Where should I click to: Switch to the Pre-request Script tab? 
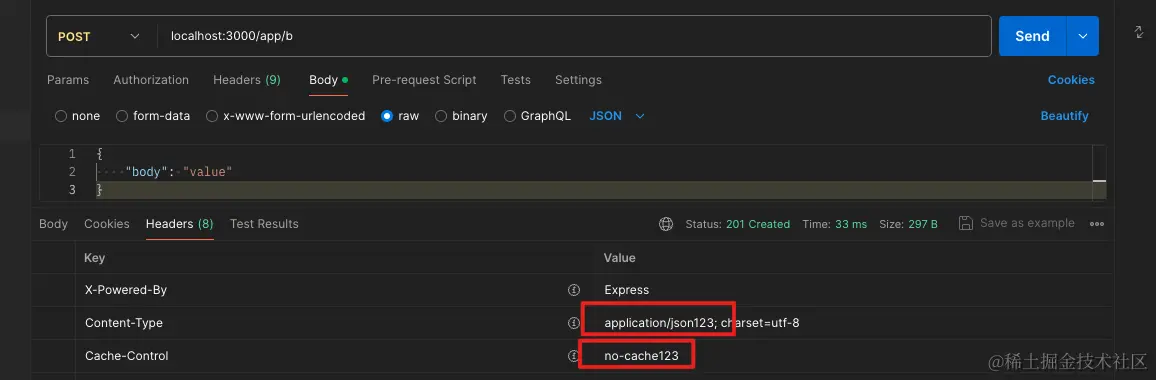pyautogui.click(x=424, y=80)
